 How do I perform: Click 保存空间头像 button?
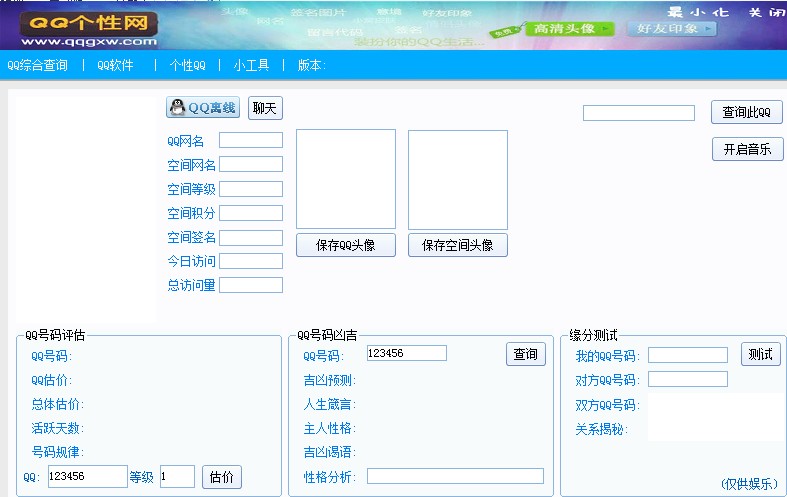(458, 245)
